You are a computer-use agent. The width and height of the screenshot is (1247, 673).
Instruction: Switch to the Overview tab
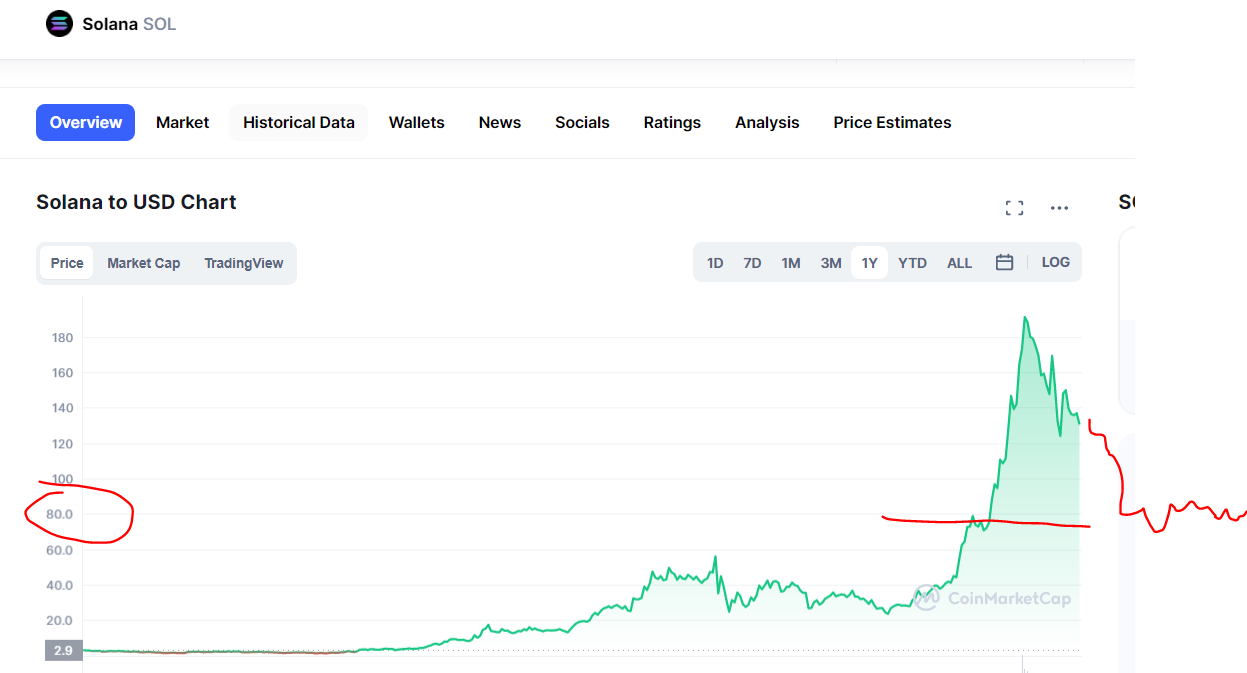tap(86, 122)
